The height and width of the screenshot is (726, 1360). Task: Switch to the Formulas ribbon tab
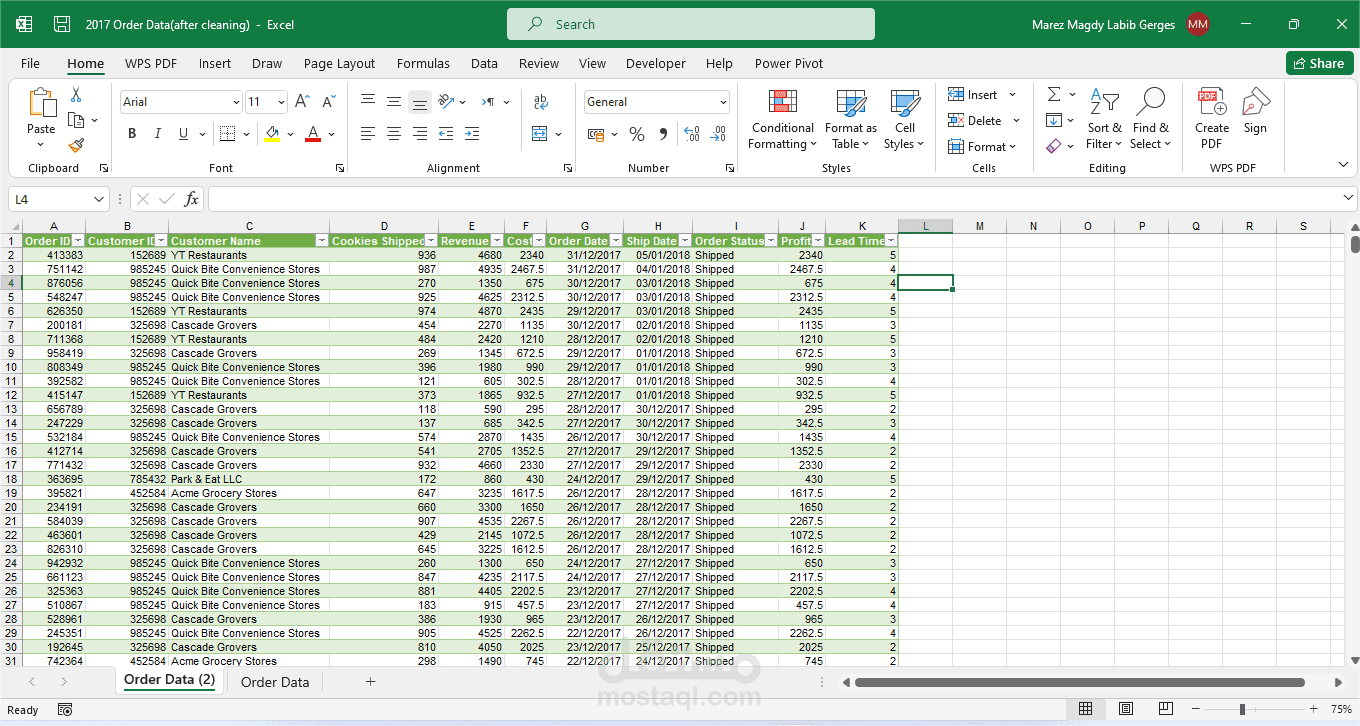tap(423, 63)
